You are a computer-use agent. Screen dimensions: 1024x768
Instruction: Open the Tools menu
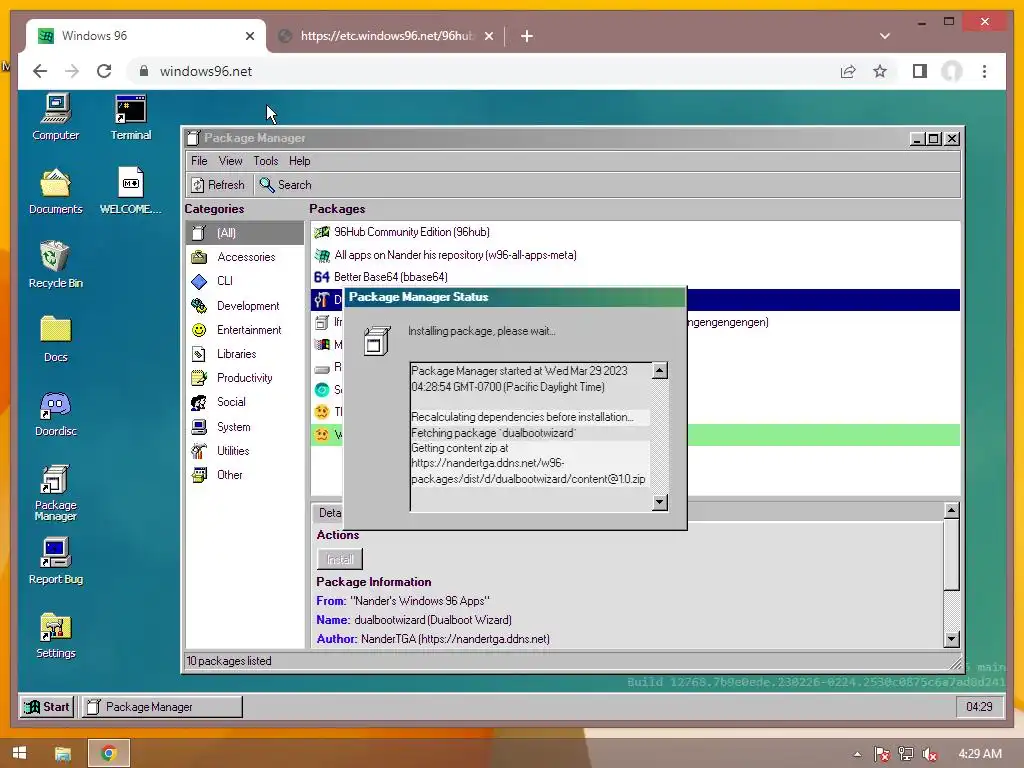pos(266,161)
